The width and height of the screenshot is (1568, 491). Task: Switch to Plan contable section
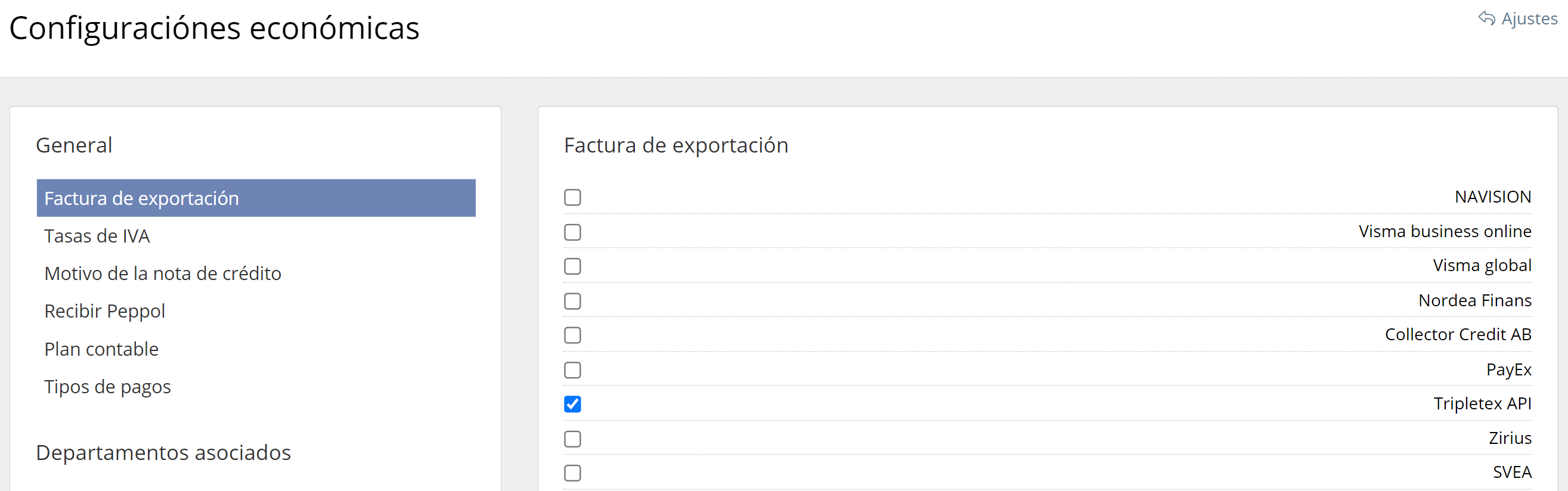tap(101, 349)
